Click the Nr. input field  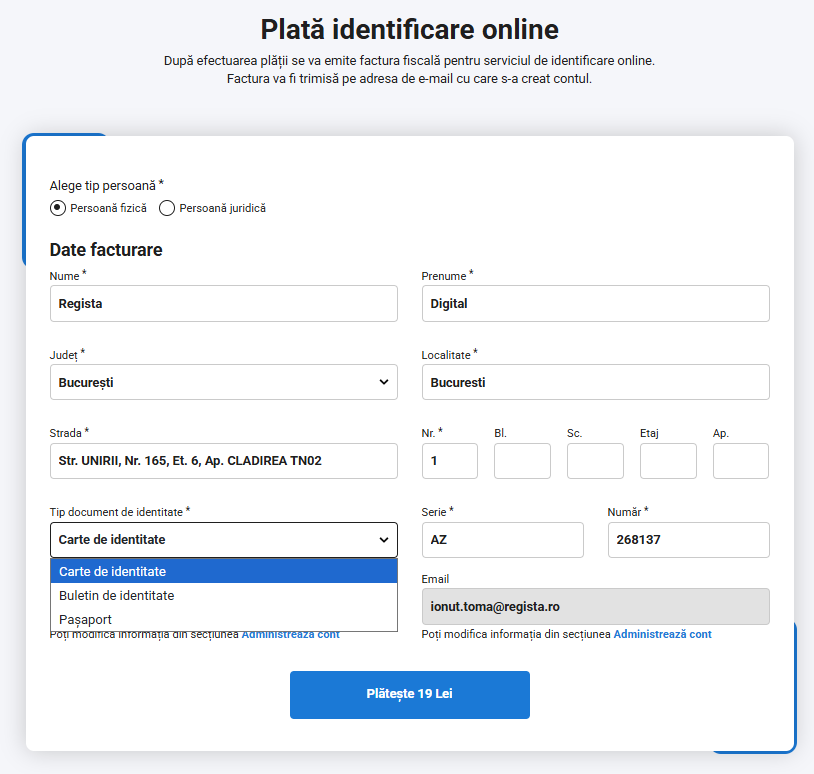pyautogui.click(x=449, y=461)
